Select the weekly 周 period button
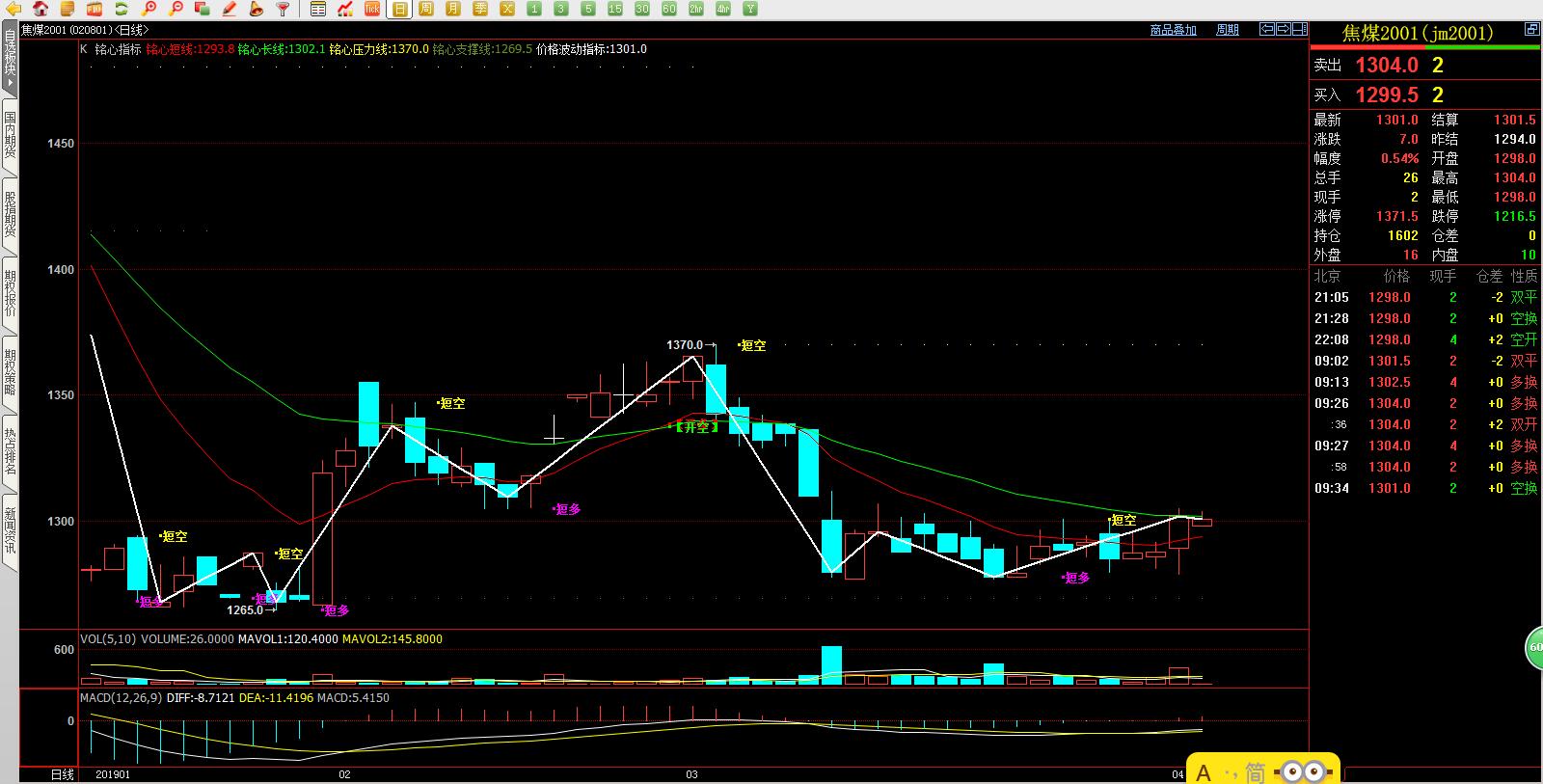 tap(426, 9)
